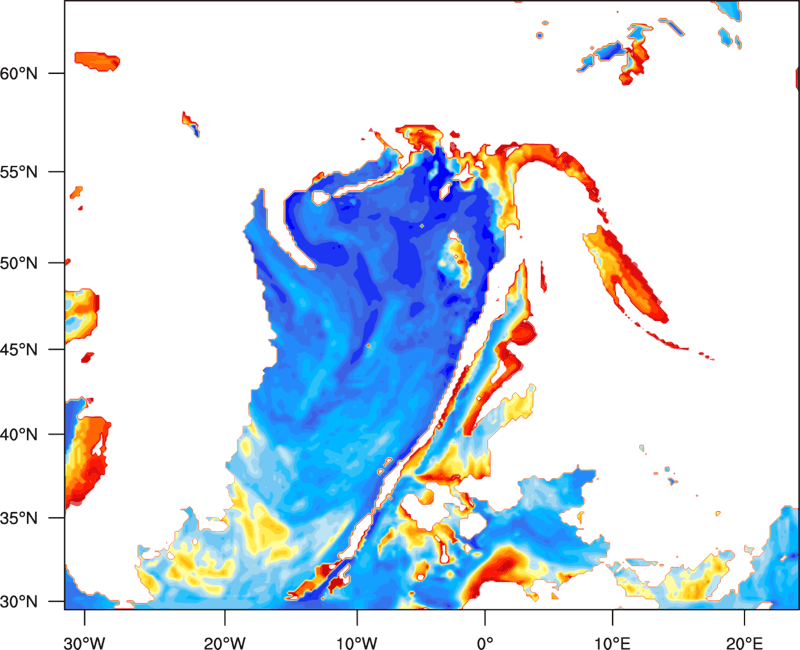Click the 55°N latitude label

coord(19,172)
